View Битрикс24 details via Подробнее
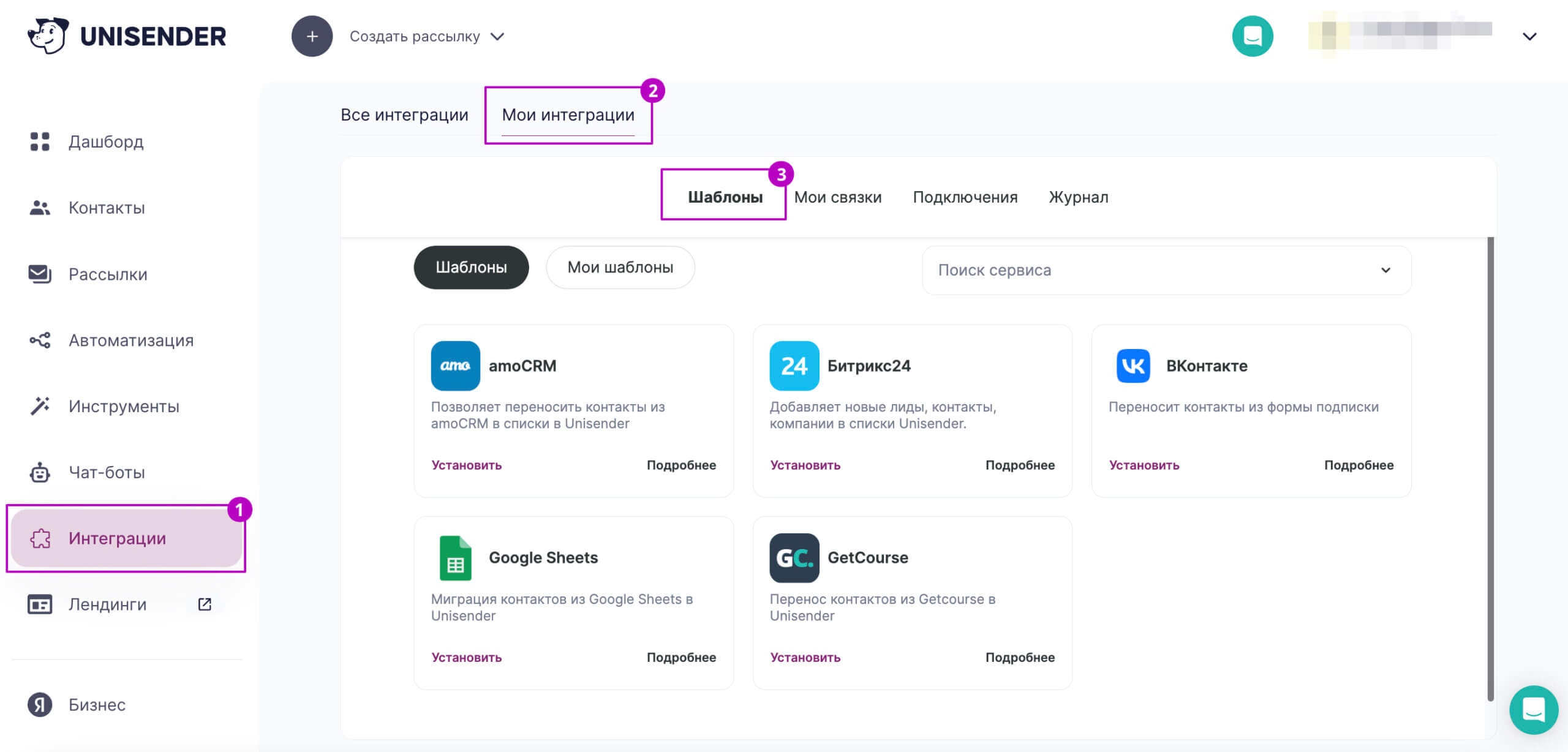This screenshot has height=752, width=1568. pyautogui.click(x=1020, y=465)
